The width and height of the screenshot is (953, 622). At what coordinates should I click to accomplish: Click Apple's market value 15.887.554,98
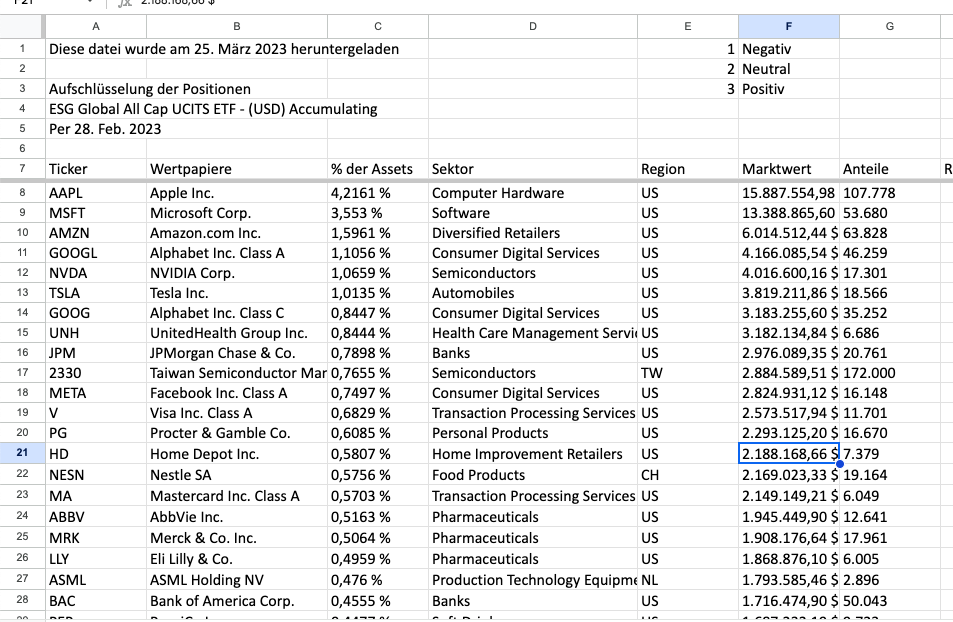(x=789, y=193)
